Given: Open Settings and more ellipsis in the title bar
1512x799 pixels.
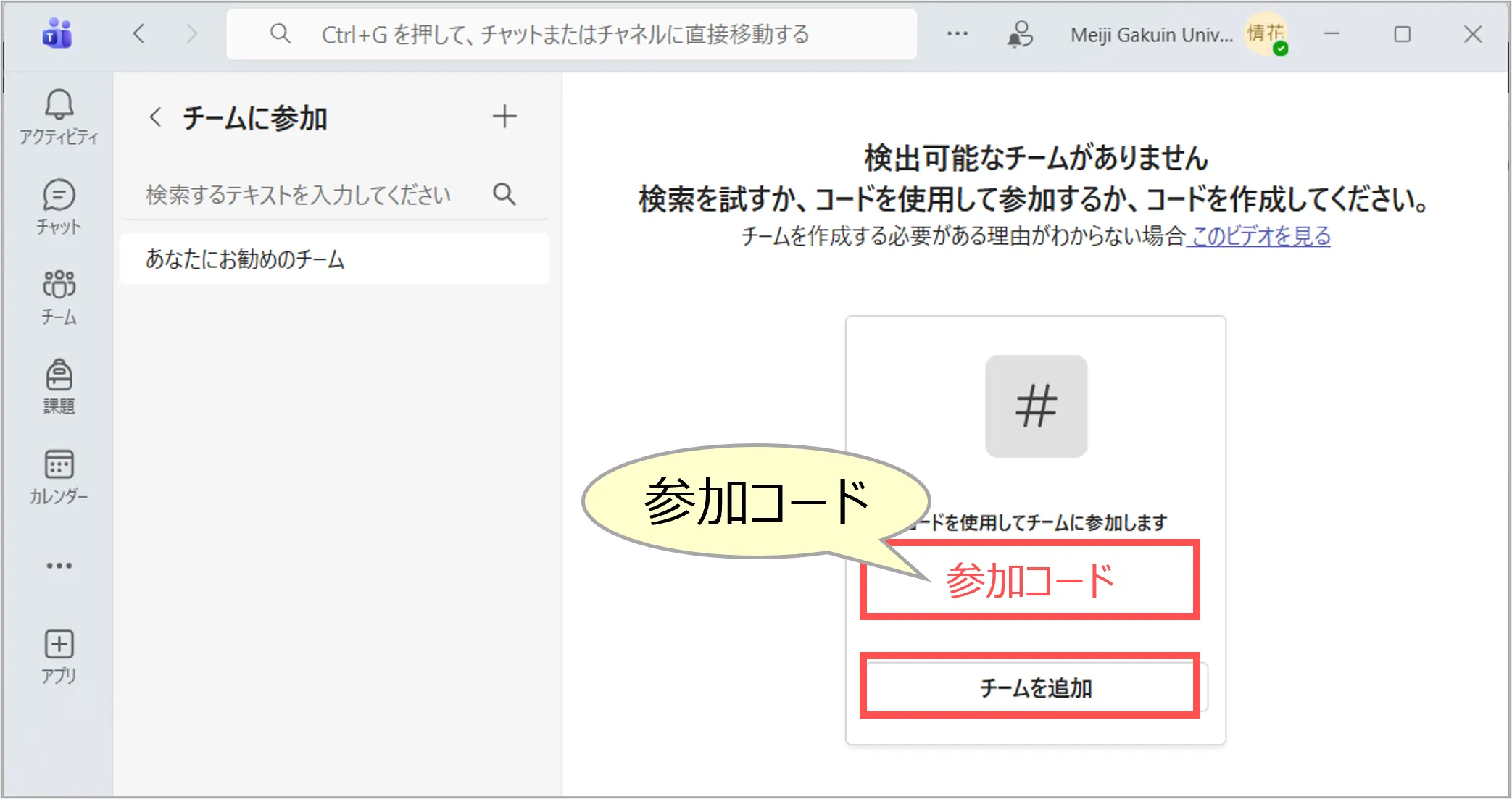Looking at the screenshot, I should pyautogui.click(x=957, y=34).
